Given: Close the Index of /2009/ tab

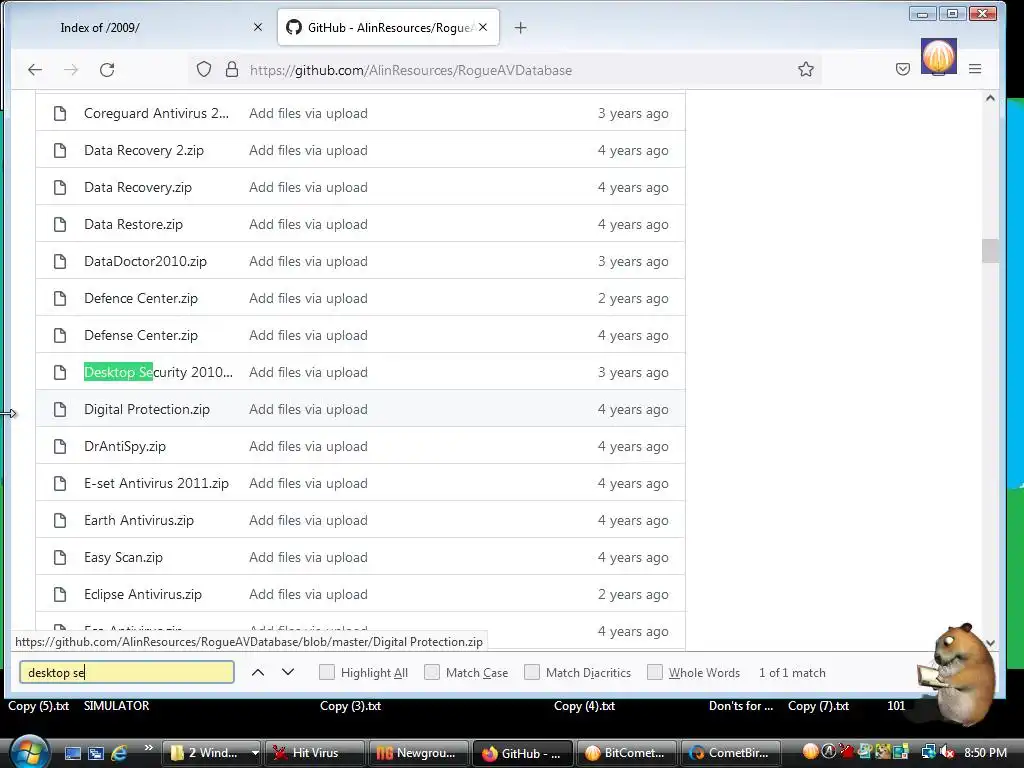Looking at the screenshot, I should coord(258,27).
